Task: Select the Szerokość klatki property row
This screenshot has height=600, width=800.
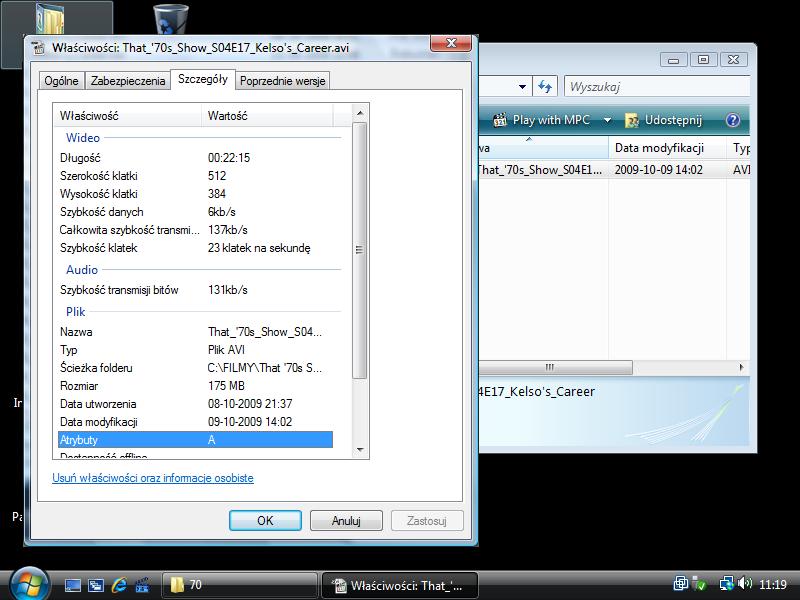Action: click(195, 176)
